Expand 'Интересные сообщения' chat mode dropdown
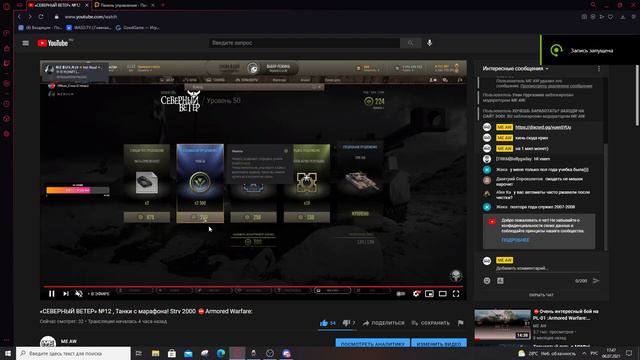Screen dimensions: 640x360 click(516, 69)
